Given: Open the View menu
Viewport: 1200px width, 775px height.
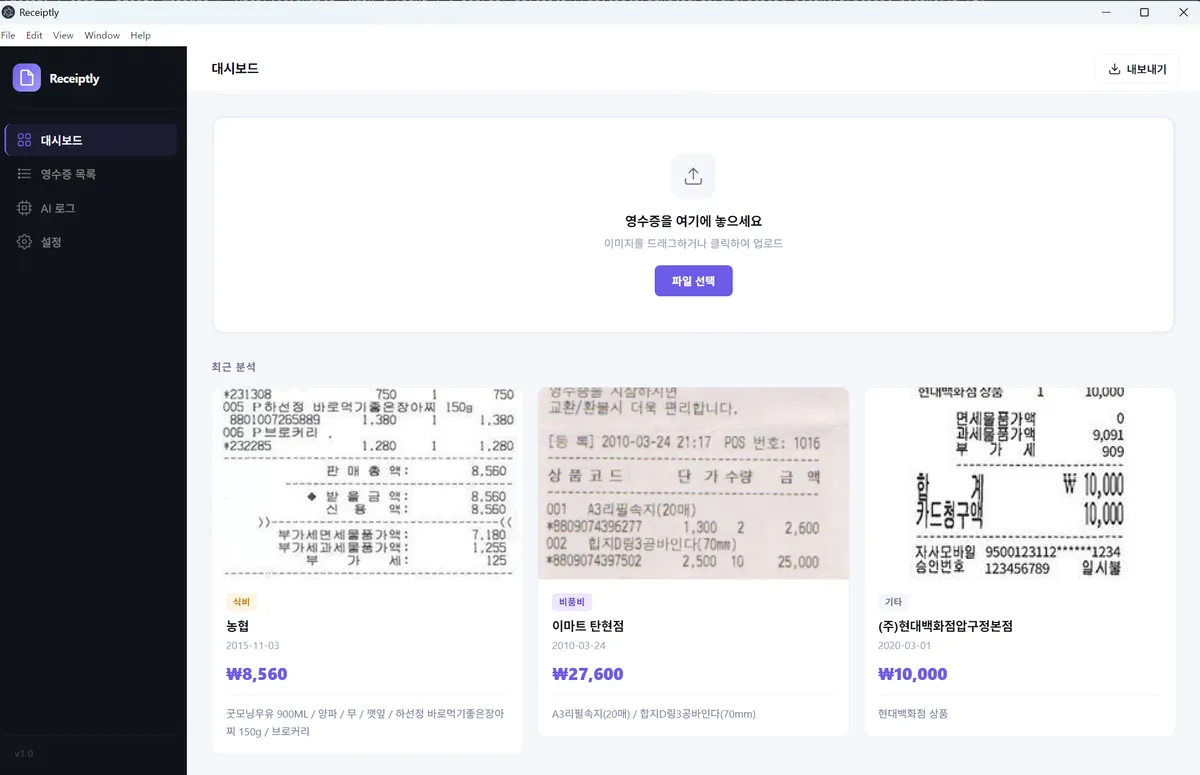Looking at the screenshot, I should [x=62, y=34].
